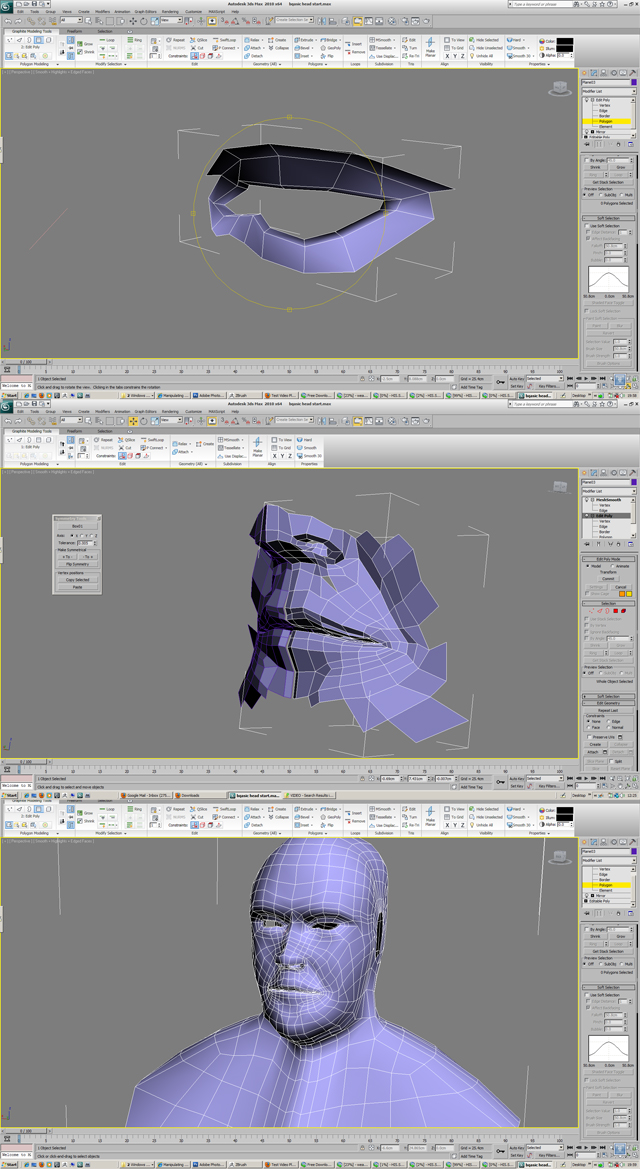This screenshot has height=1169, width=640.
Task: Click Insert loop icon in full-head model window
Action: (353, 813)
